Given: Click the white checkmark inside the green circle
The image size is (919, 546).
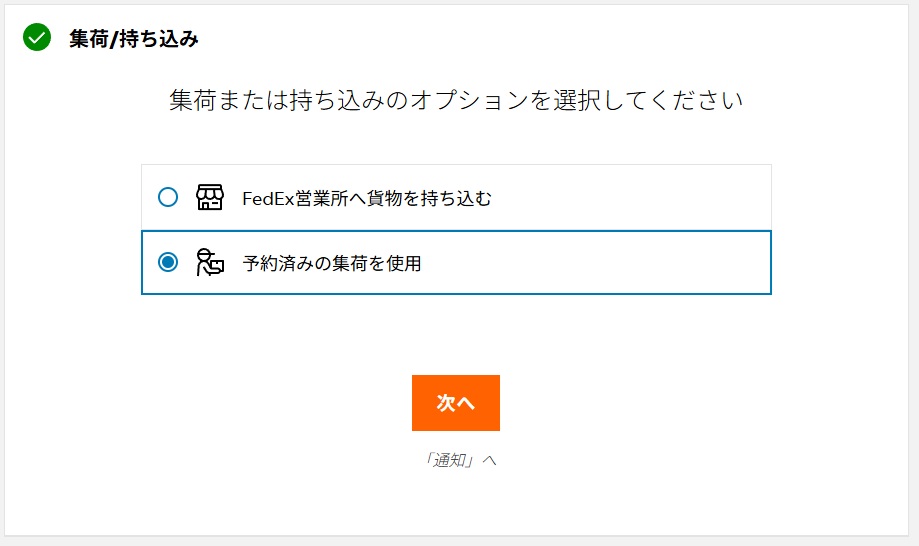Looking at the screenshot, I should pos(37,38).
